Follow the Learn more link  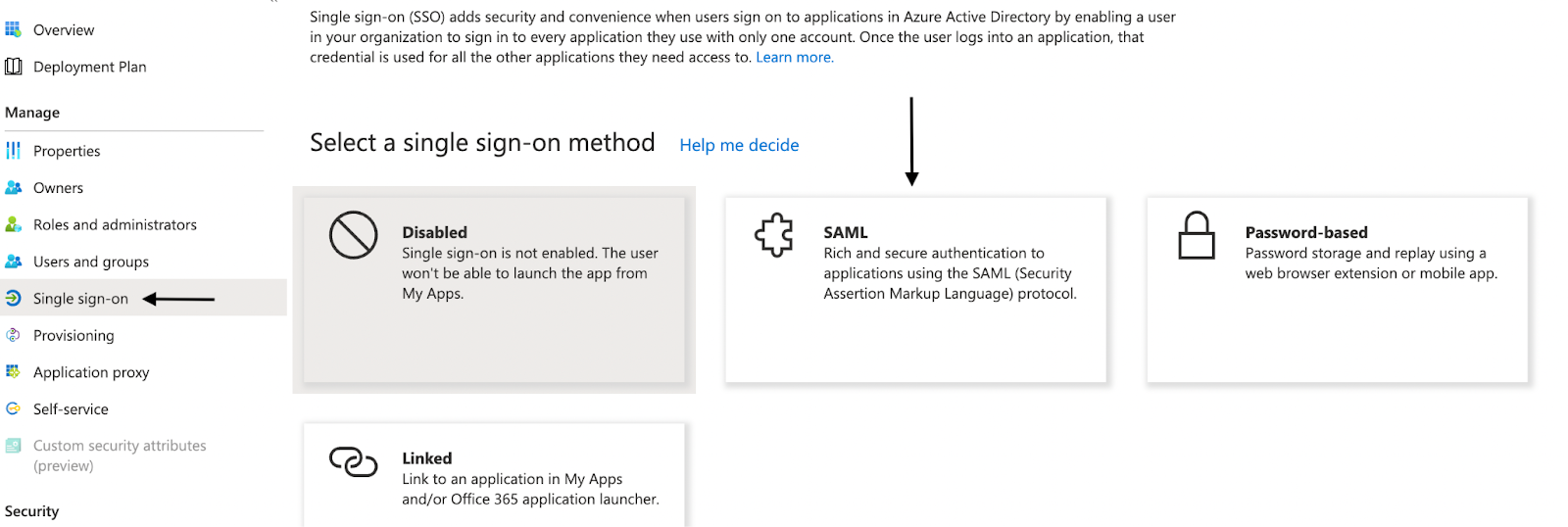795,58
